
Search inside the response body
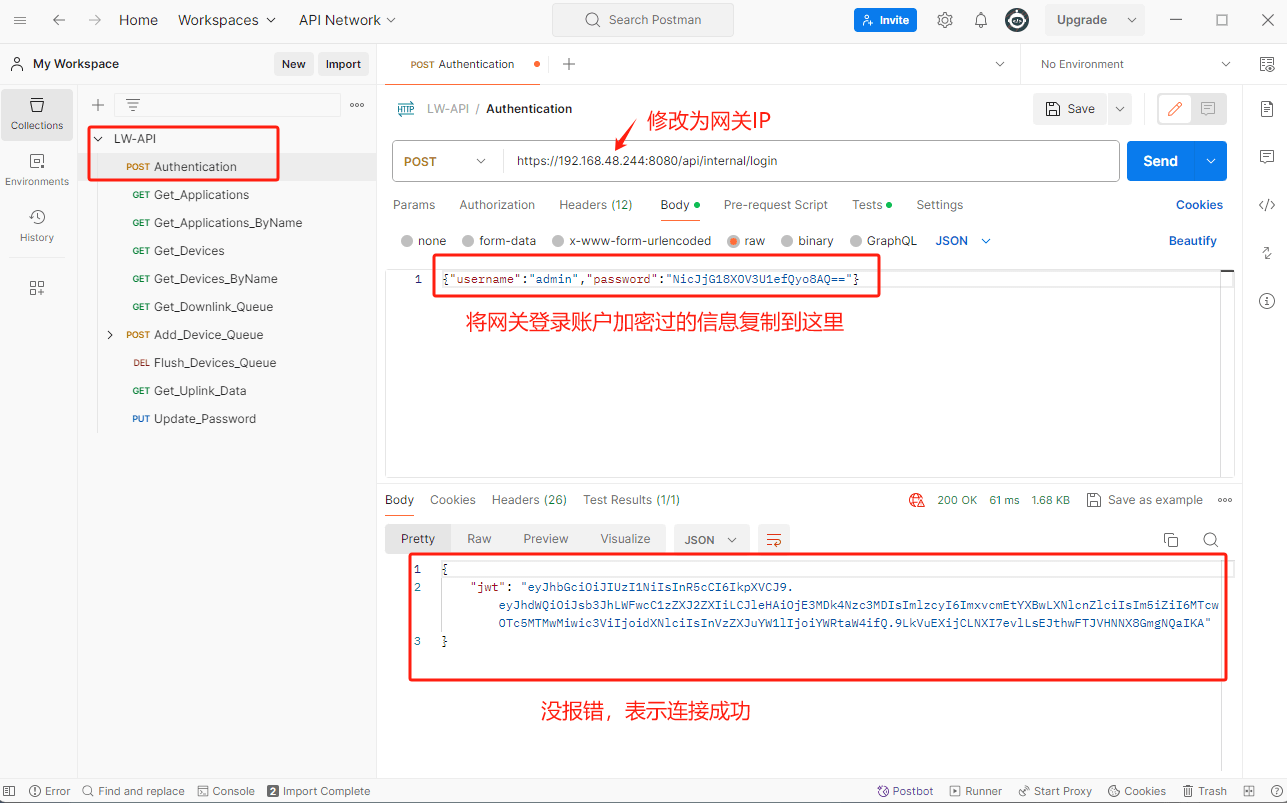(x=1211, y=540)
